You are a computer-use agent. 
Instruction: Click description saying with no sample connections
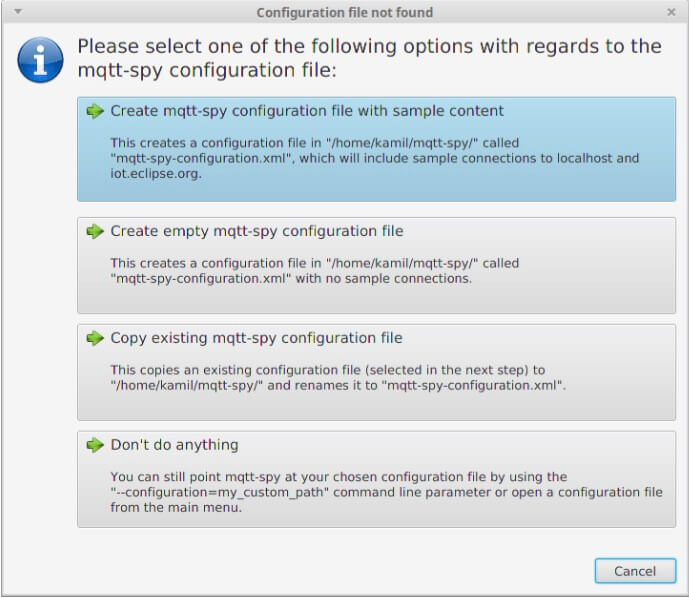tap(315, 271)
